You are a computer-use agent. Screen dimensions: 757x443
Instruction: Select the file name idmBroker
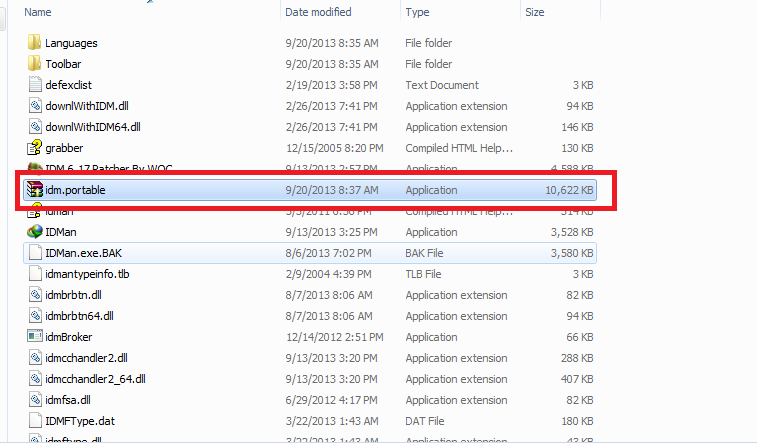pyautogui.click(x=69, y=337)
